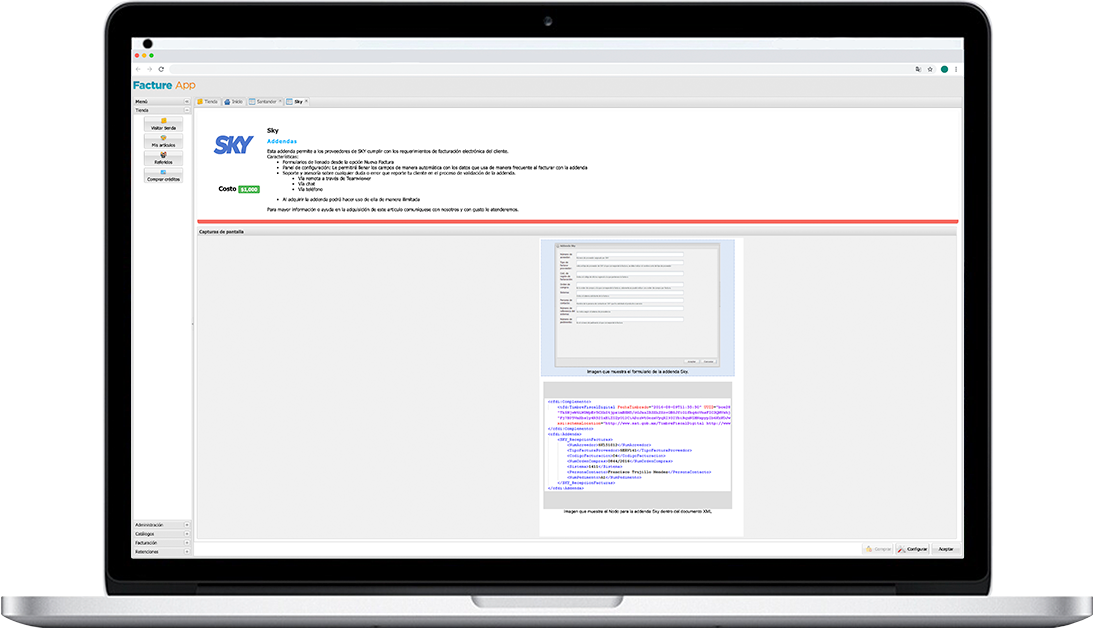1094x628 pixels.
Task: Select the Comprar créditos icon
Action: [x=163, y=175]
